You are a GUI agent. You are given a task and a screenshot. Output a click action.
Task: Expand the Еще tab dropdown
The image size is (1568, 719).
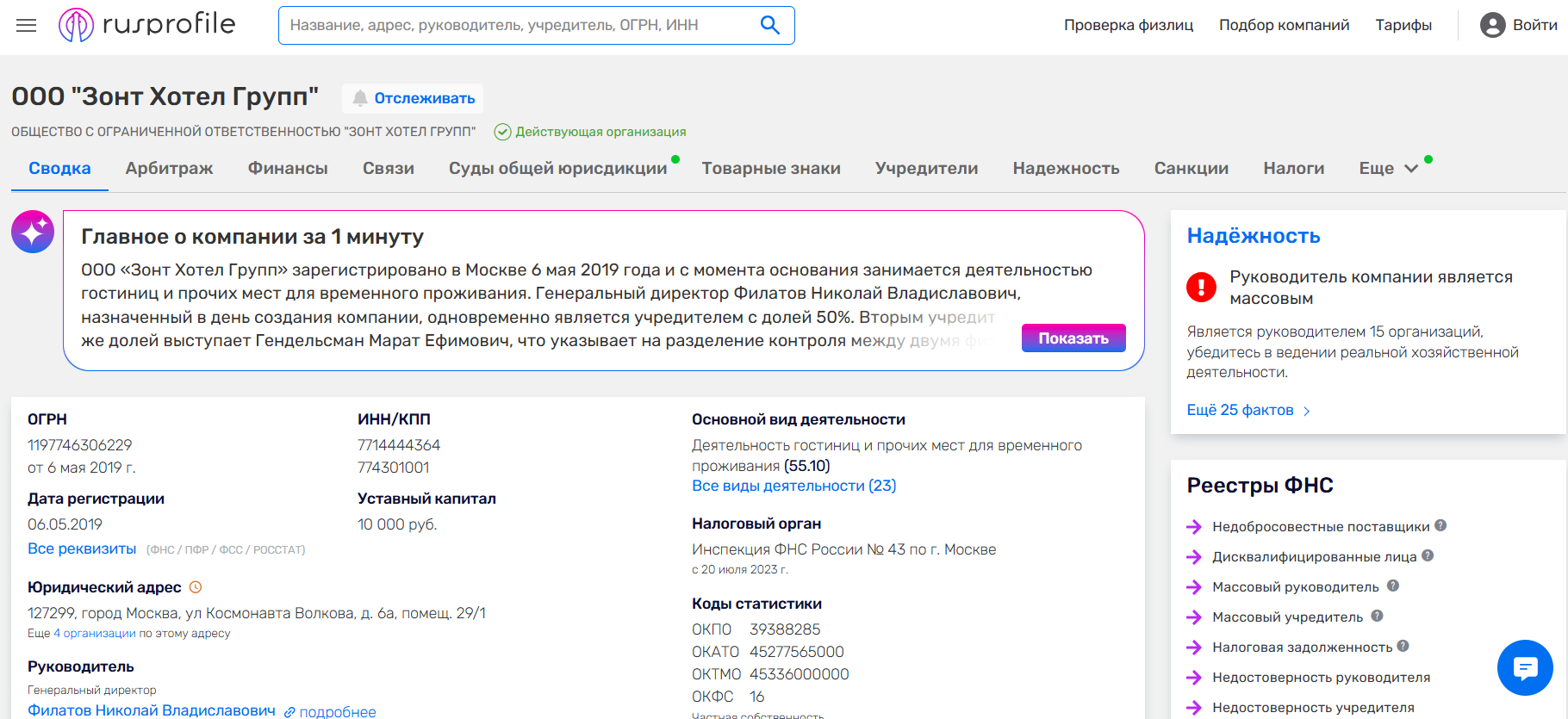(1388, 169)
